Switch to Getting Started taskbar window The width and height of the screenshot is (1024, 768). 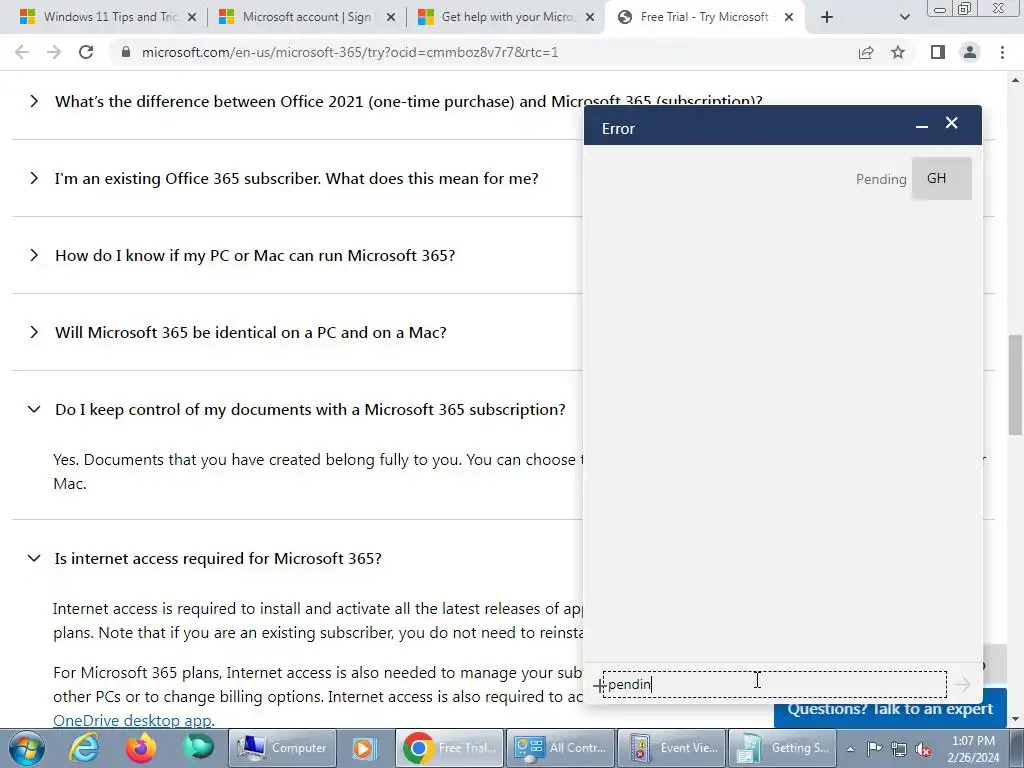pyautogui.click(x=782, y=748)
